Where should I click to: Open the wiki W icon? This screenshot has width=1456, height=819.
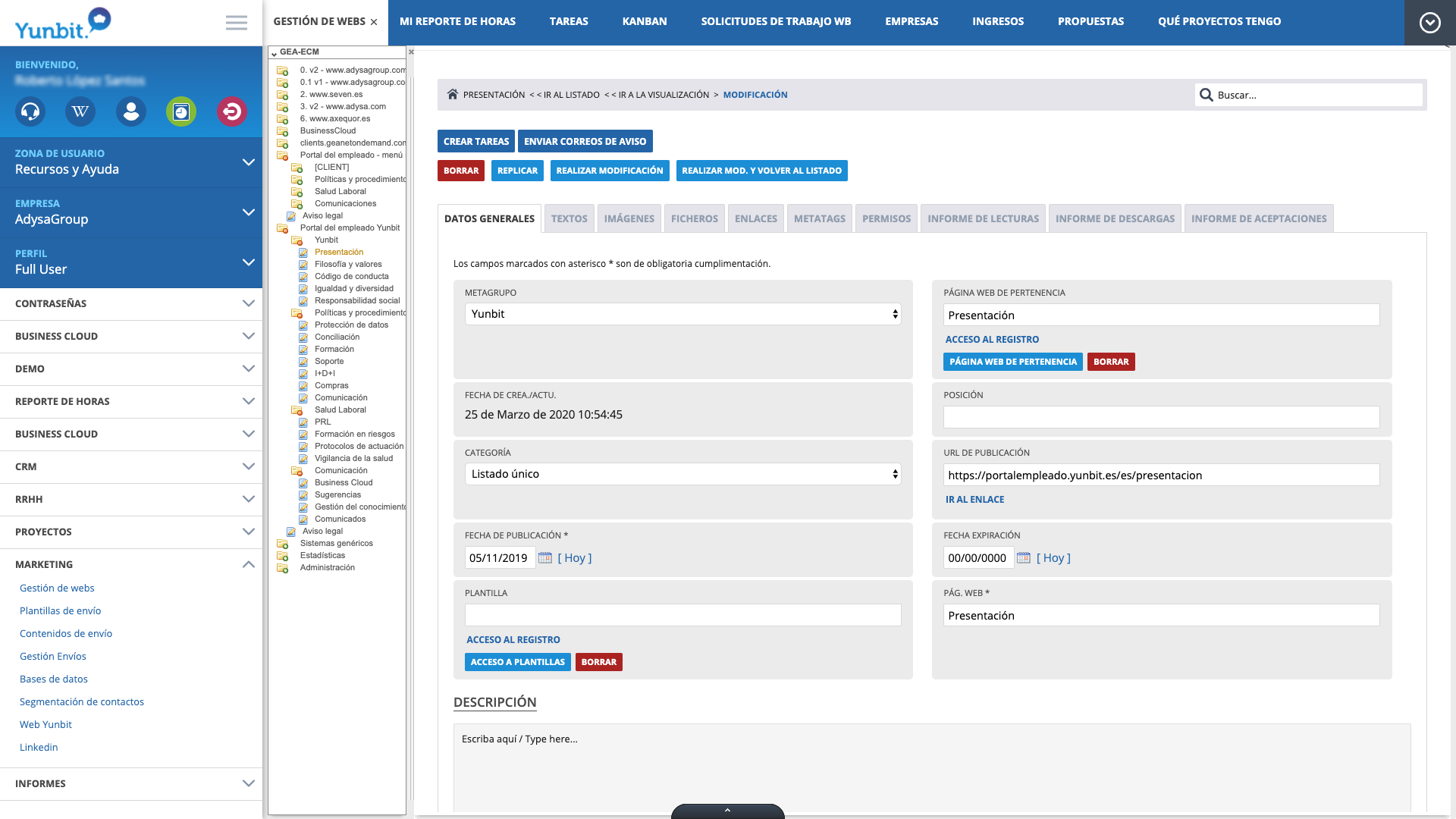[80, 112]
